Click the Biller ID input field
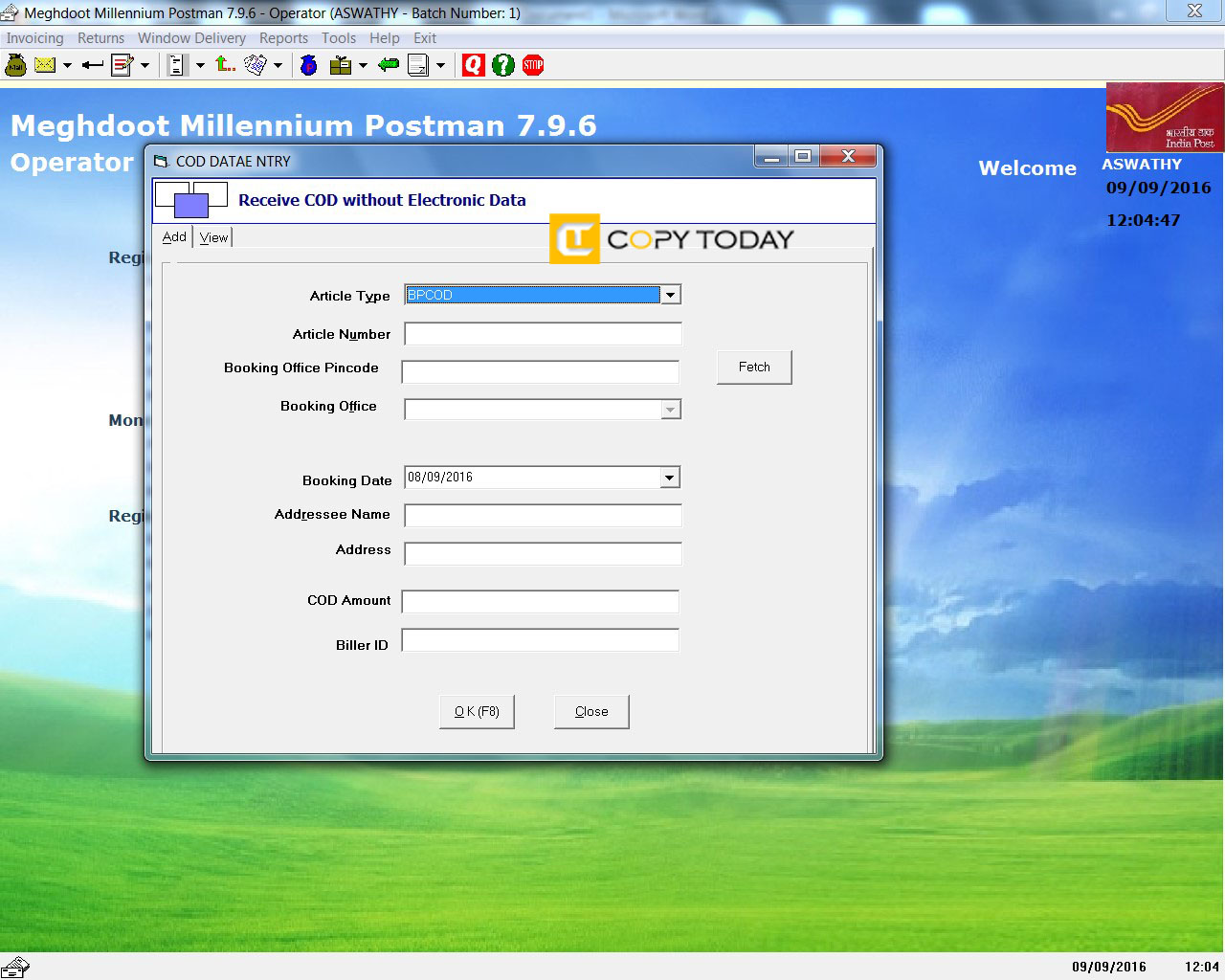The height and width of the screenshot is (980, 1225). [540, 640]
